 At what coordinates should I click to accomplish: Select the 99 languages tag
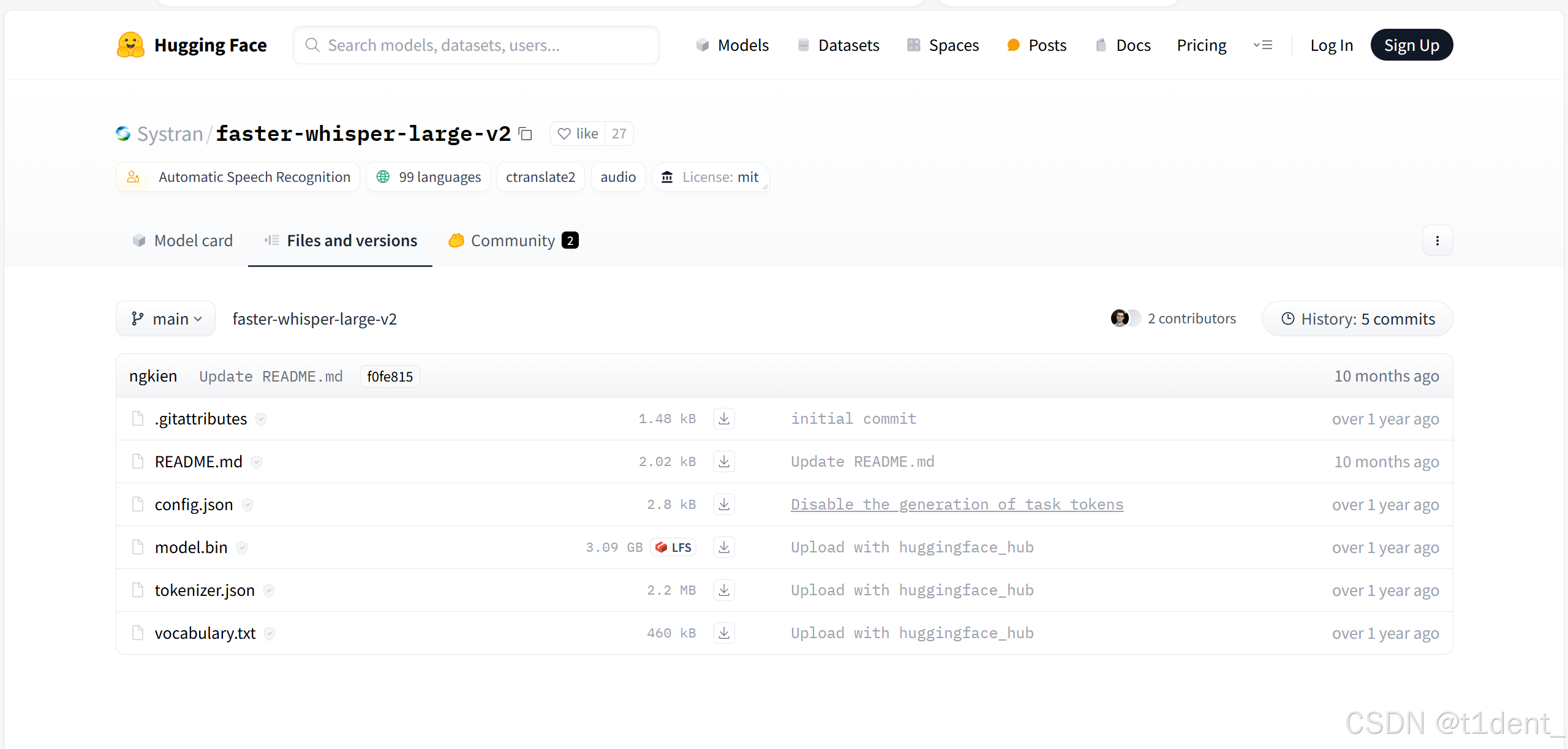pos(429,177)
